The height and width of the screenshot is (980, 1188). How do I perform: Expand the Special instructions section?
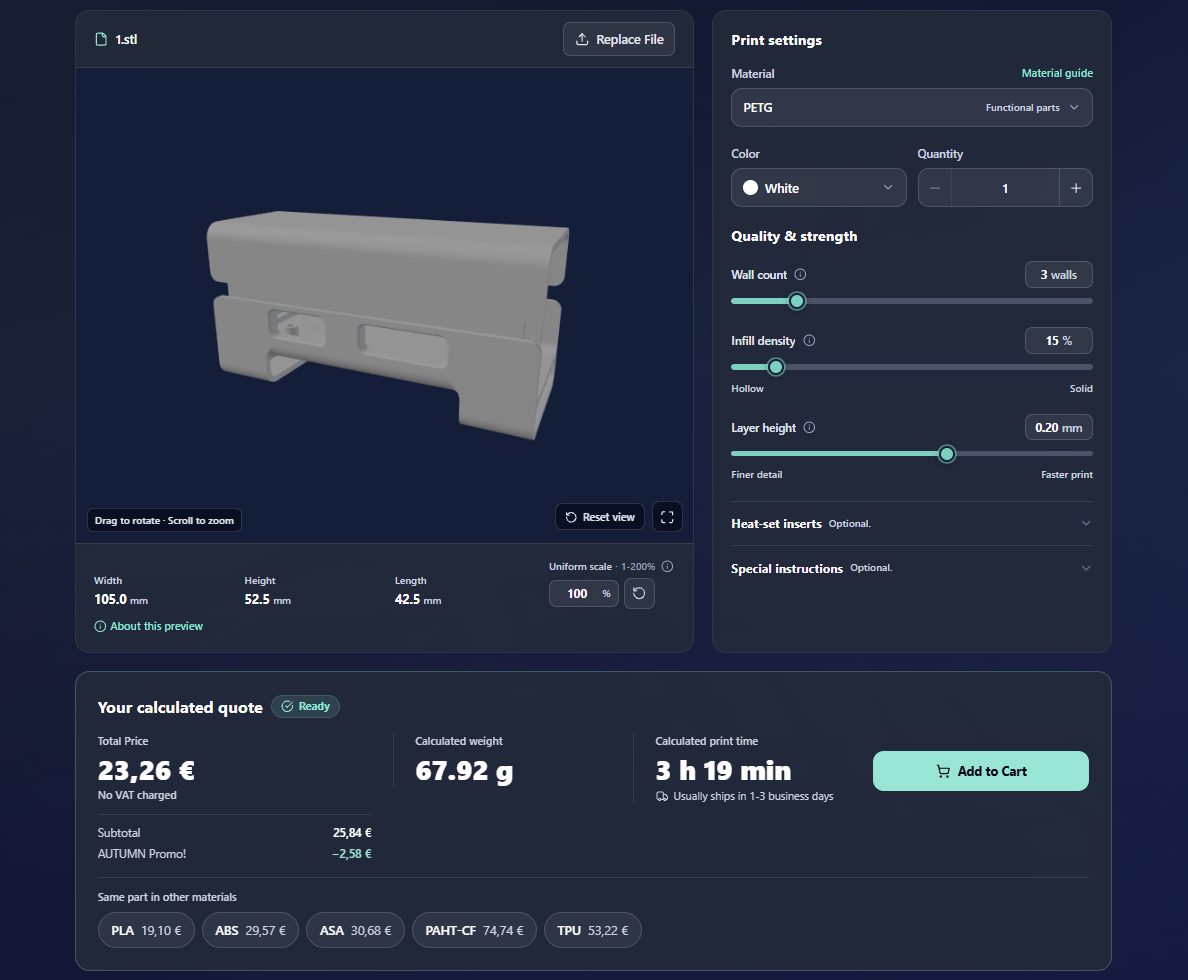tap(911, 568)
